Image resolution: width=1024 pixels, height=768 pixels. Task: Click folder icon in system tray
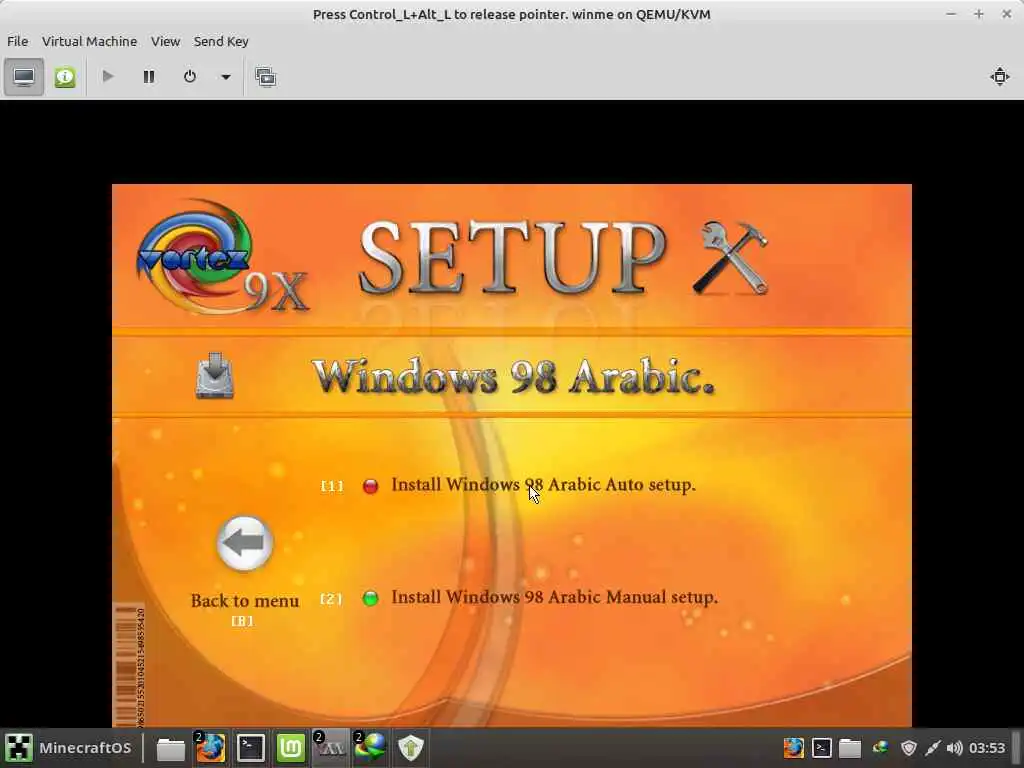coord(850,748)
